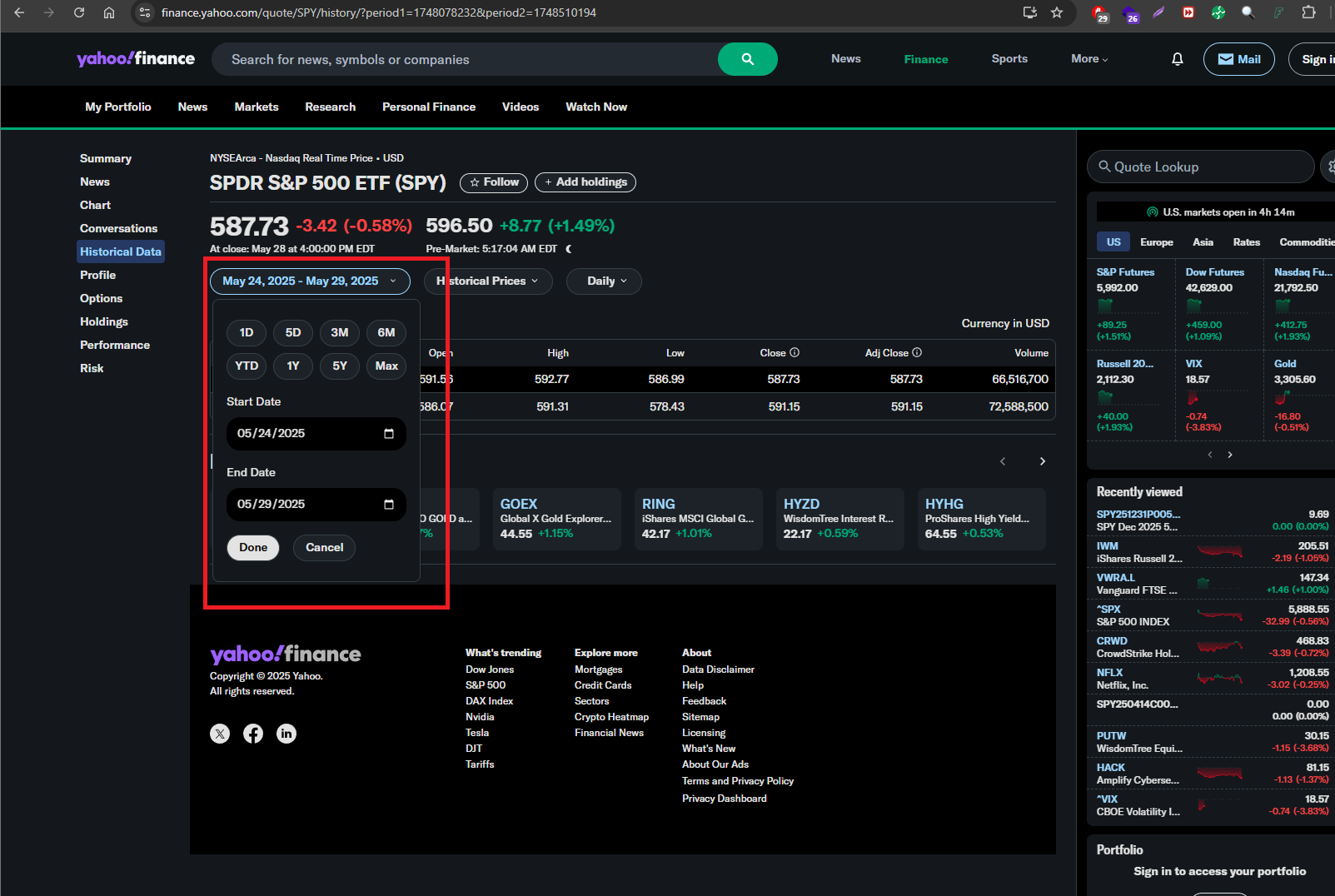Follow the SPY ticker

coord(494,182)
